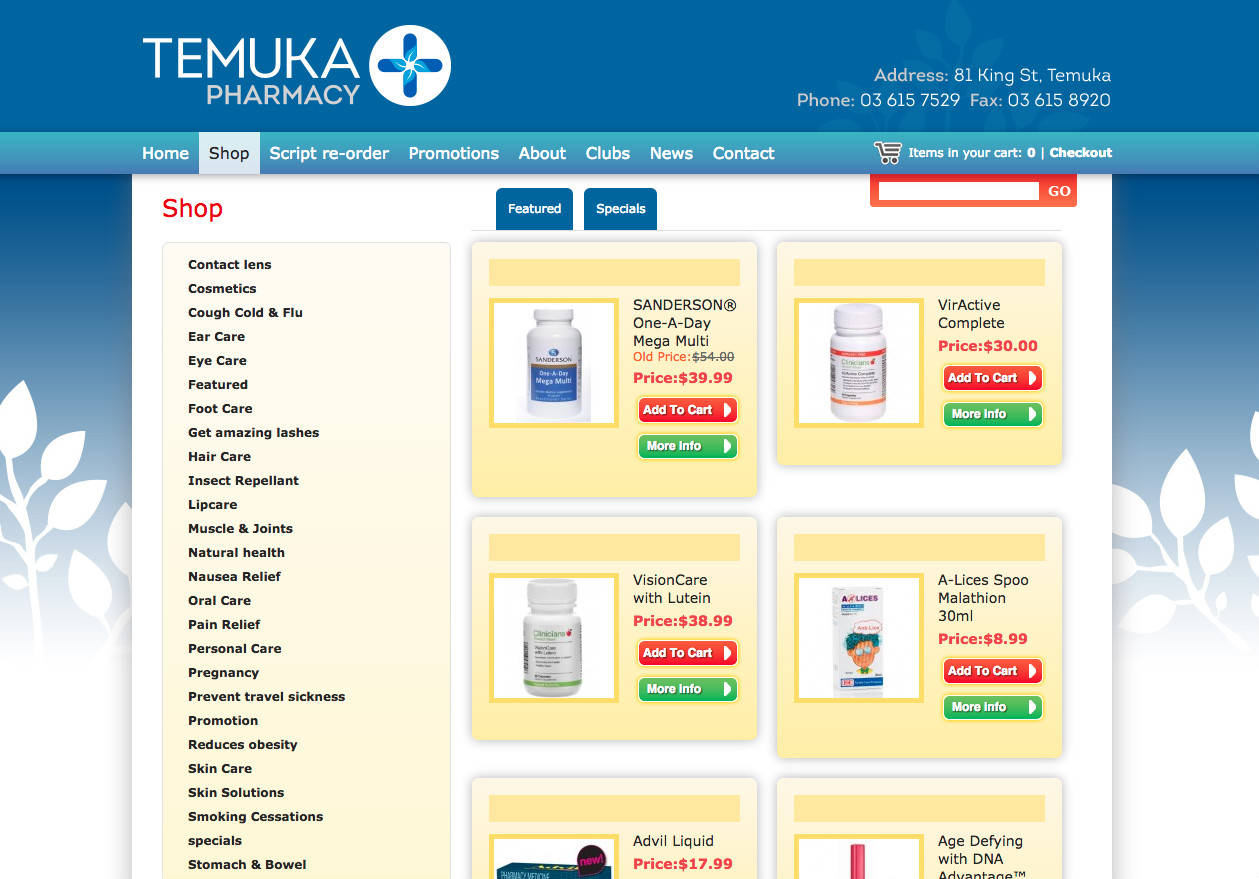This screenshot has height=879, width=1259.
Task: Select the Ear Care category
Action: pyautogui.click(x=216, y=337)
